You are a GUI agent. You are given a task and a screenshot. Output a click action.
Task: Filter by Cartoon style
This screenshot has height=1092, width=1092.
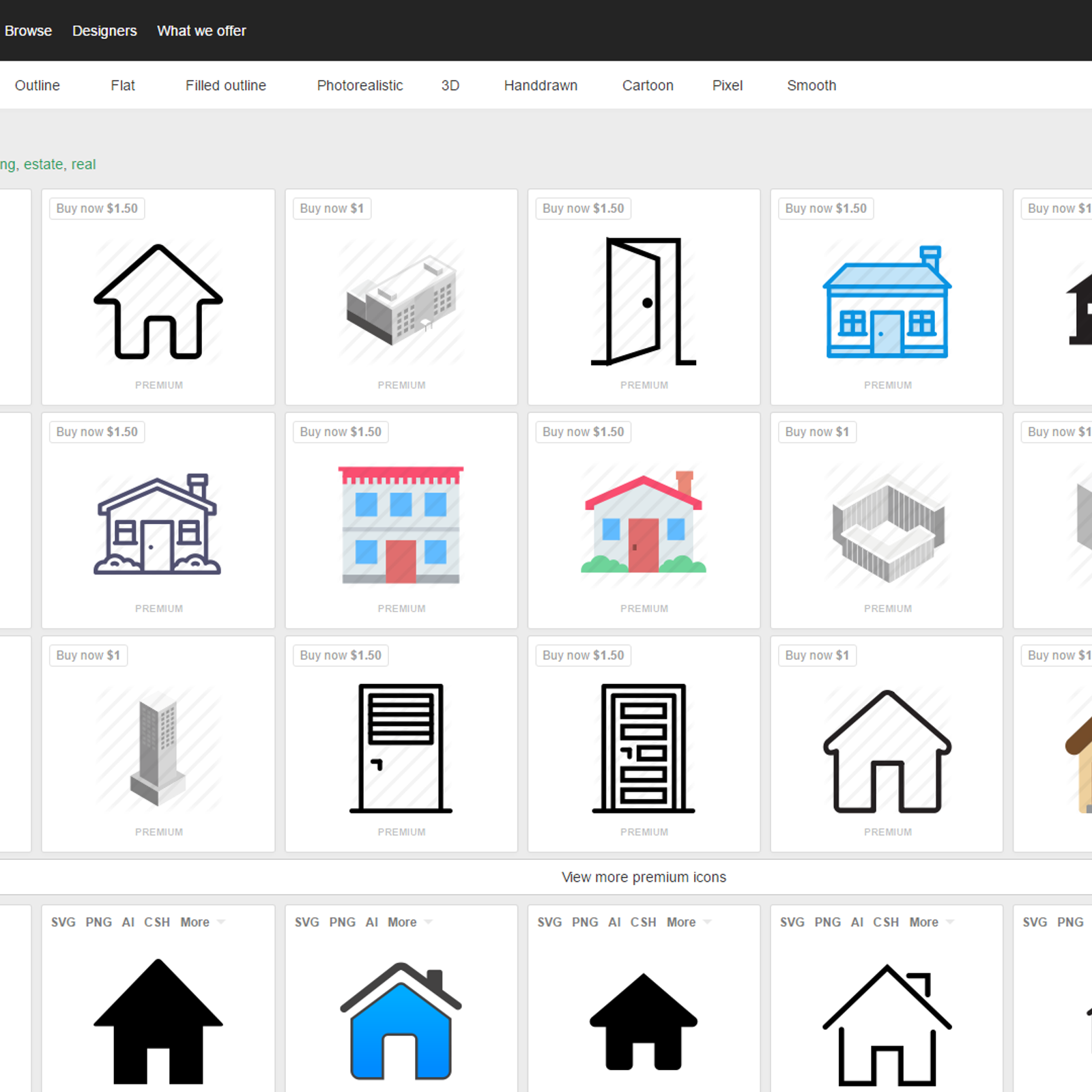pos(648,85)
